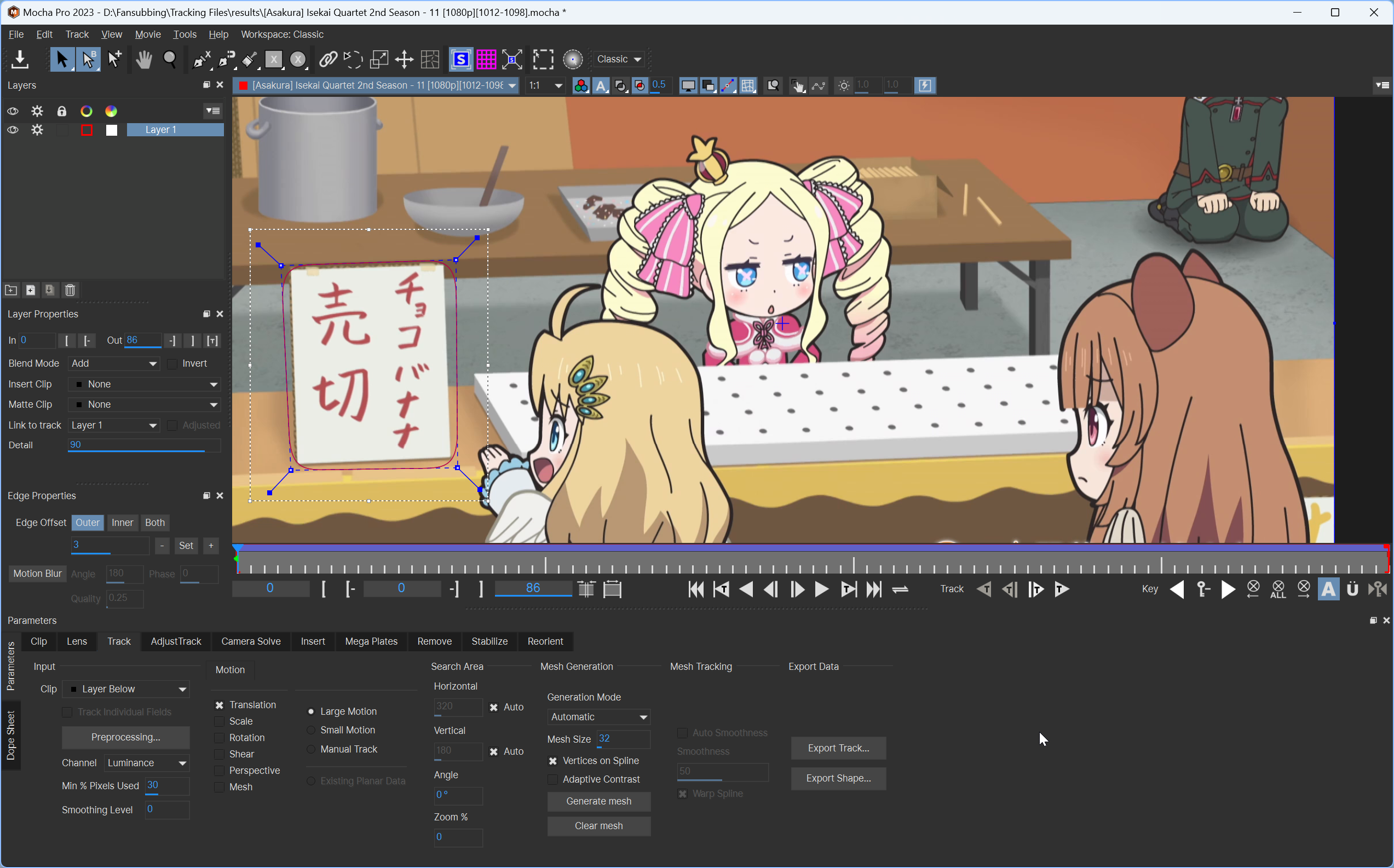Toggle the Autokey A button
The height and width of the screenshot is (868, 1394).
coord(1328,589)
